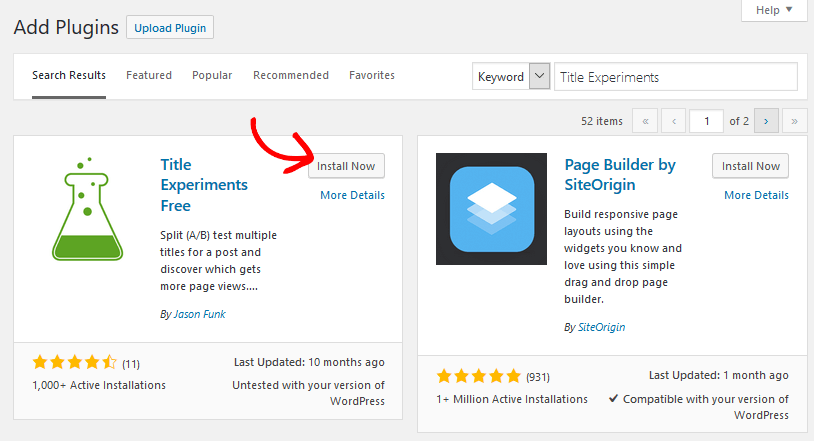Click '1,000+ Active Installations' text

click(99, 385)
